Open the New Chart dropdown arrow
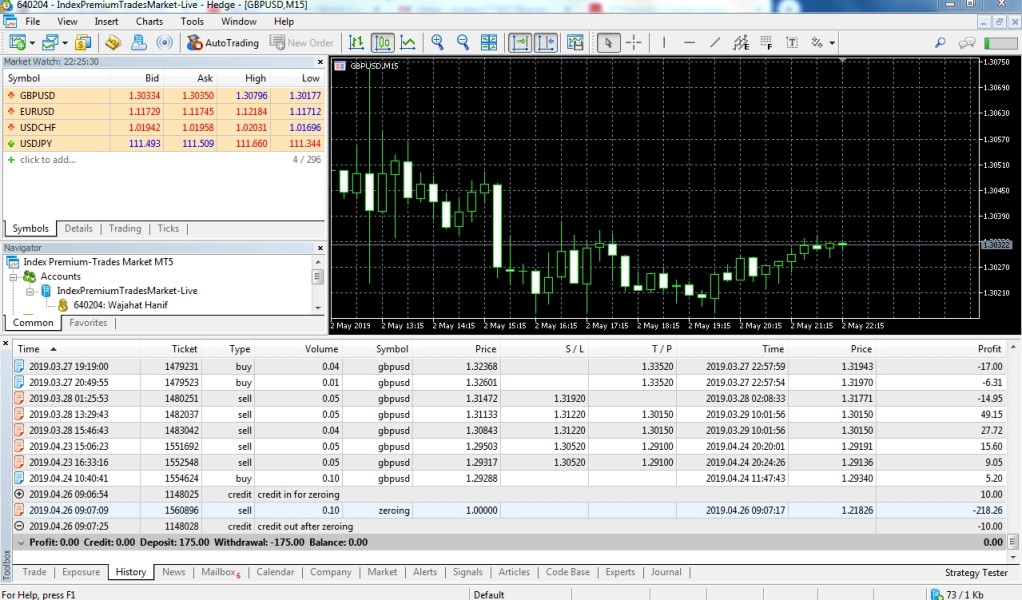 tap(32, 43)
